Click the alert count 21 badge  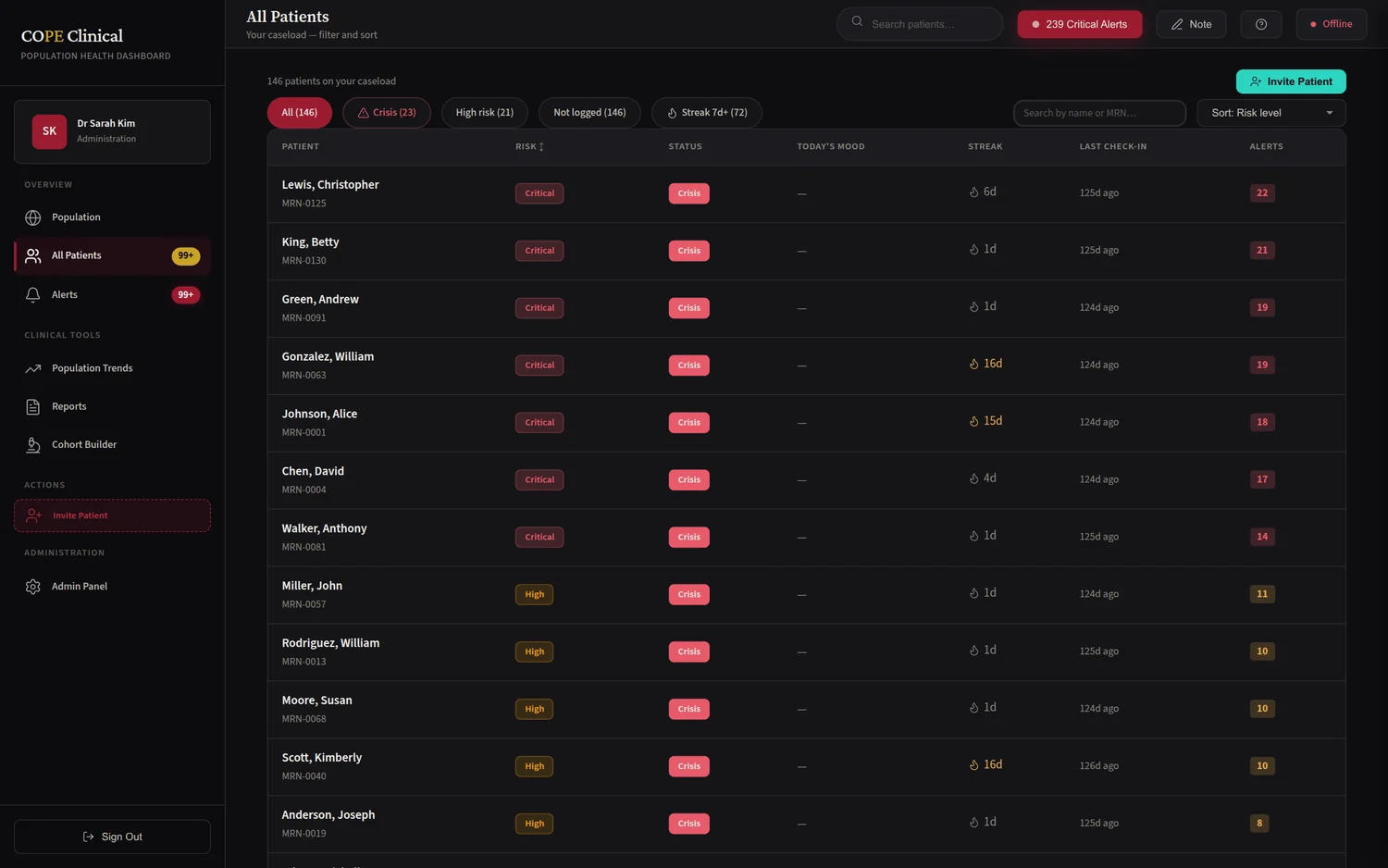click(1262, 251)
